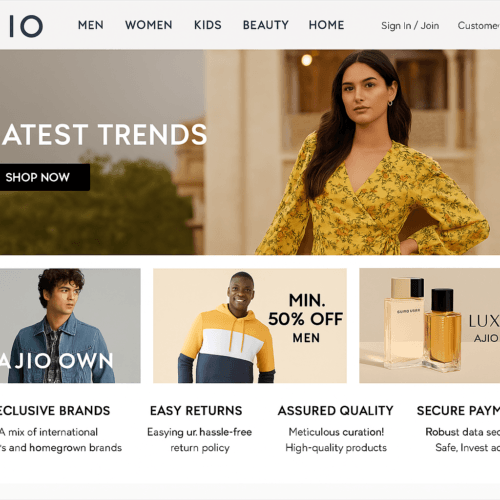500x500 pixels.
Task: Click the ASSURED QUALITY heading
Action: pos(336,411)
